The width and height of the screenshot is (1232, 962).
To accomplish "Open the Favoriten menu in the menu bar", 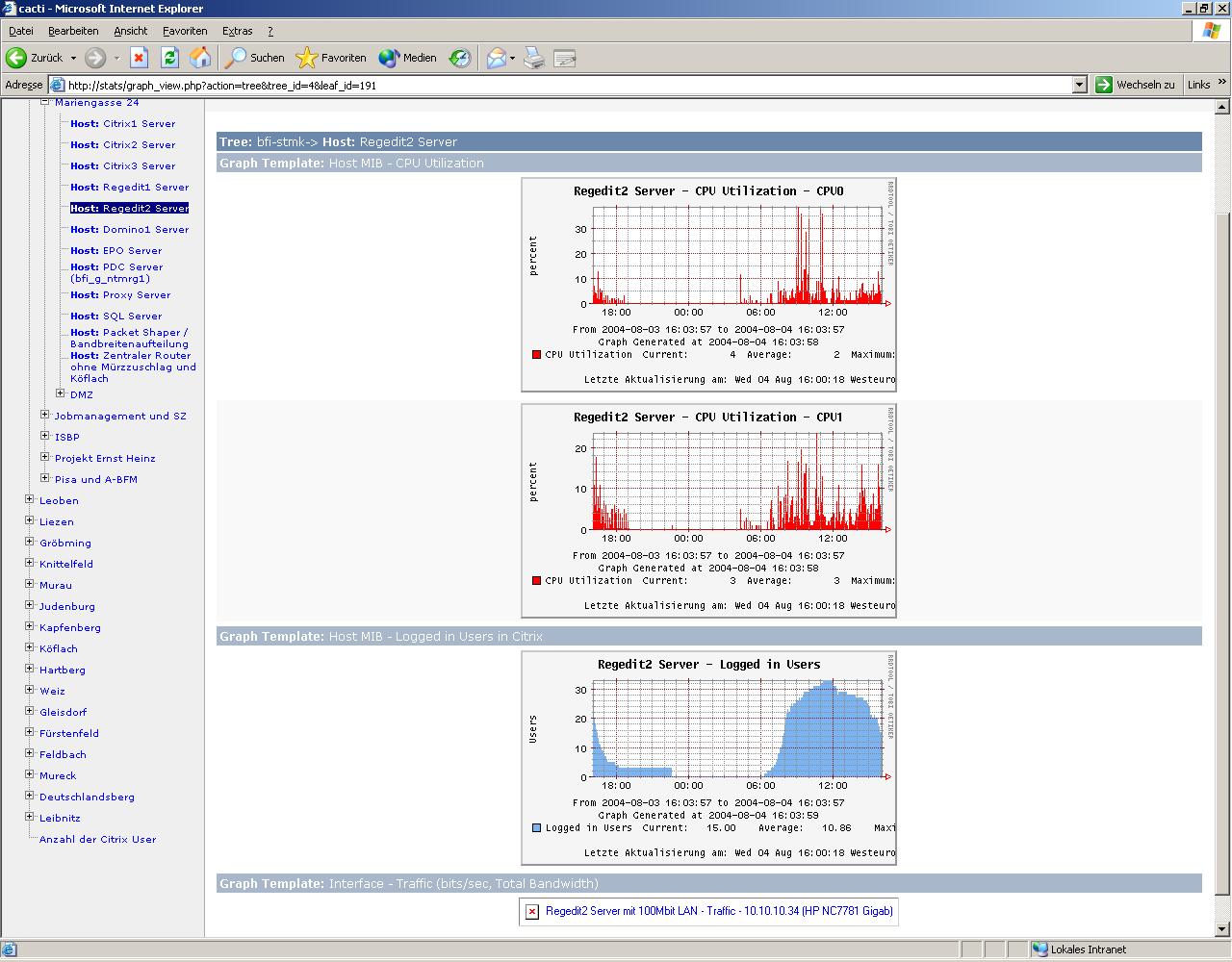I will (185, 31).
